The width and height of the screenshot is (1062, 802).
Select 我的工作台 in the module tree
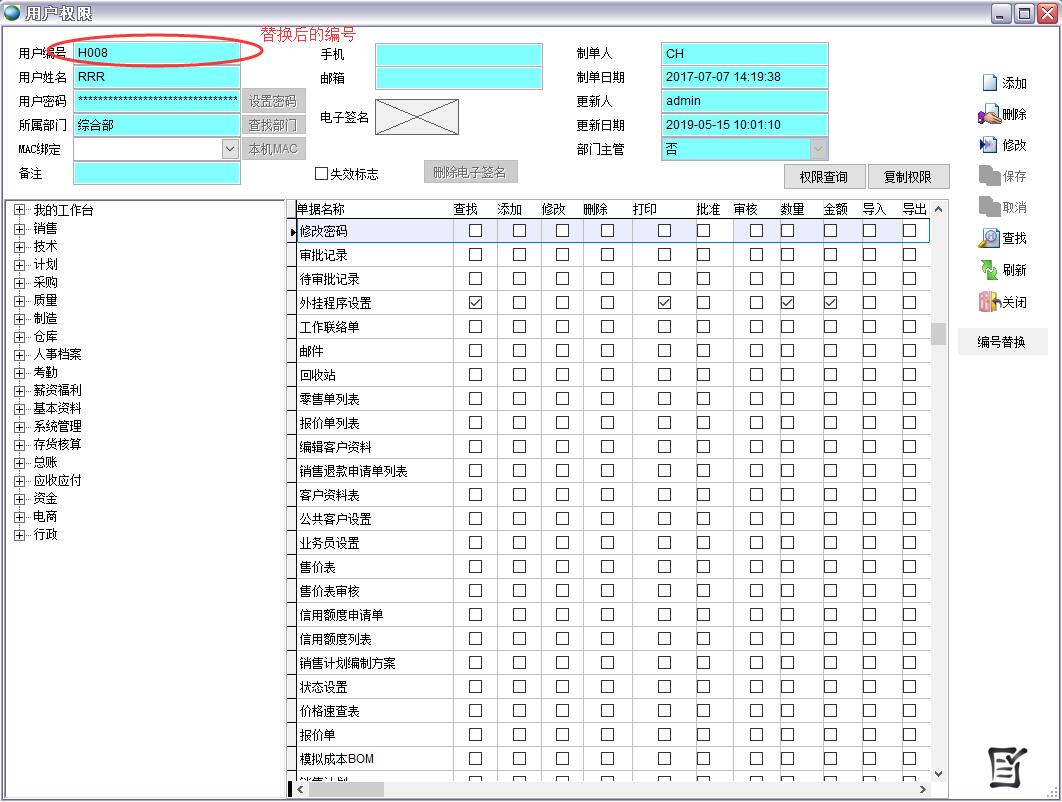(x=63, y=211)
